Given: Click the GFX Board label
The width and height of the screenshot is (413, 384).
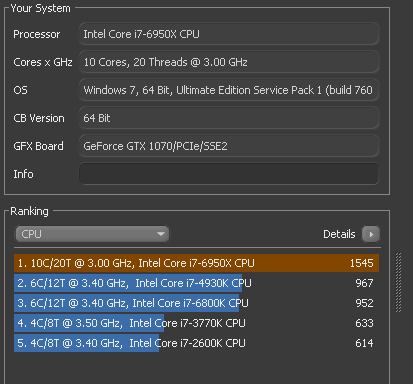Looking at the screenshot, I should point(38,146).
